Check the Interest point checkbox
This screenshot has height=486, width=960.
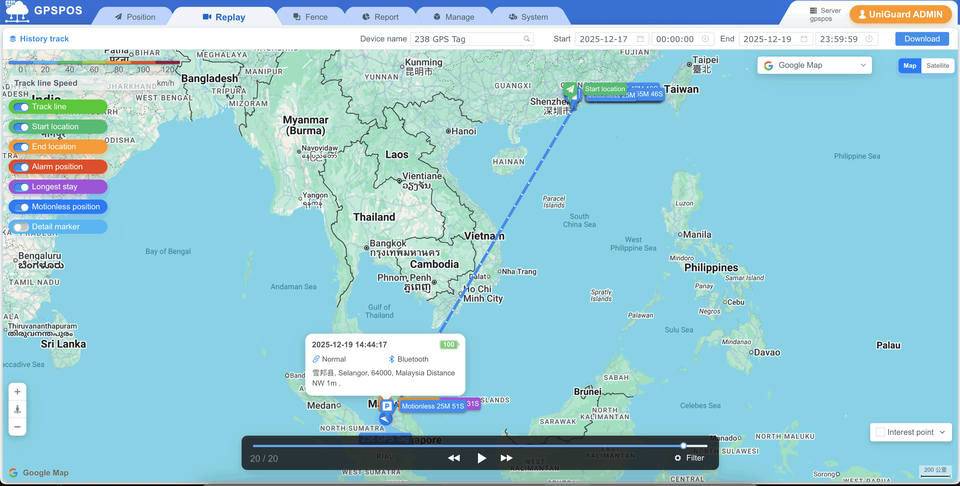click(880, 432)
